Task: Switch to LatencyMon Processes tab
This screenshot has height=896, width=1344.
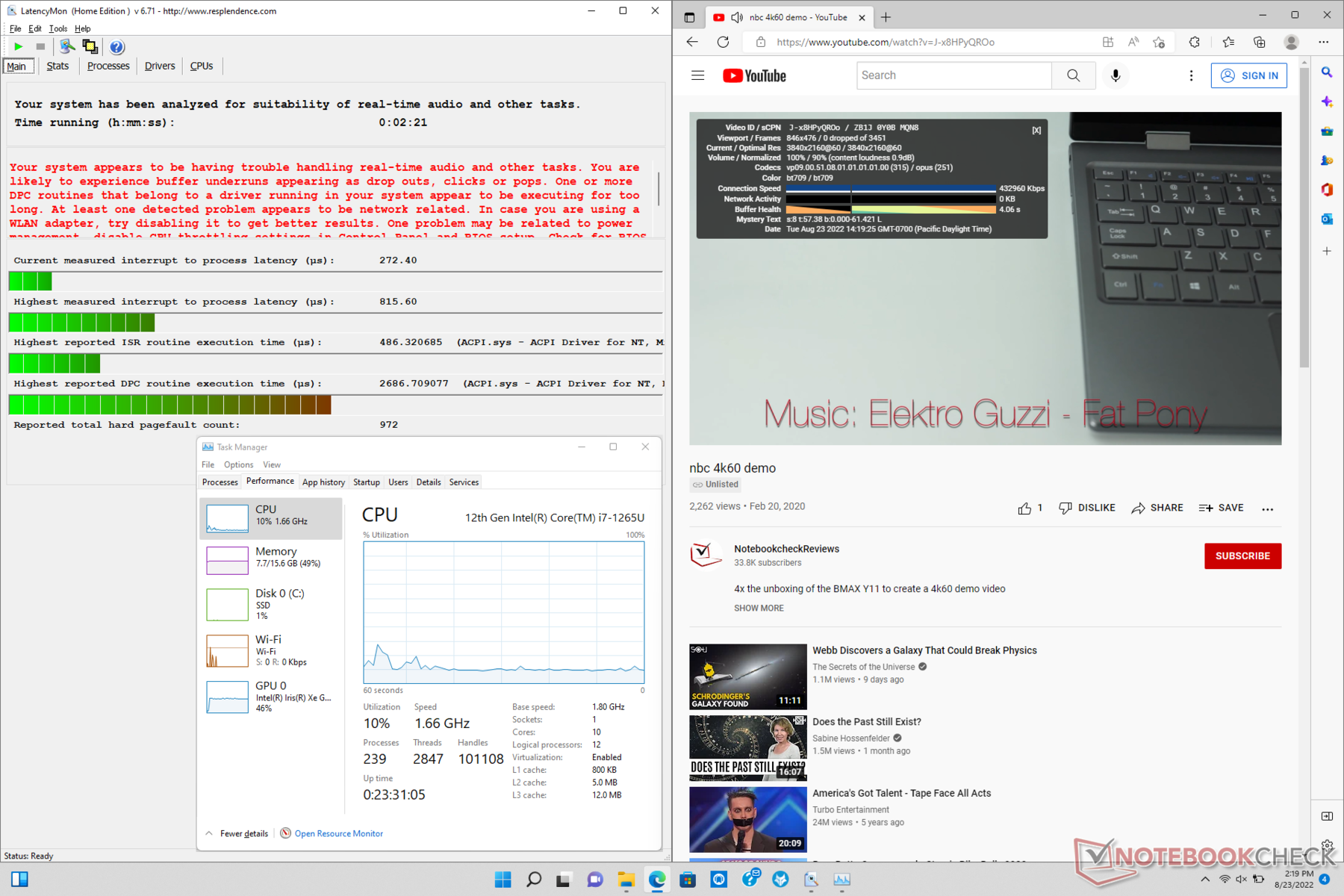Action: pyautogui.click(x=108, y=66)
